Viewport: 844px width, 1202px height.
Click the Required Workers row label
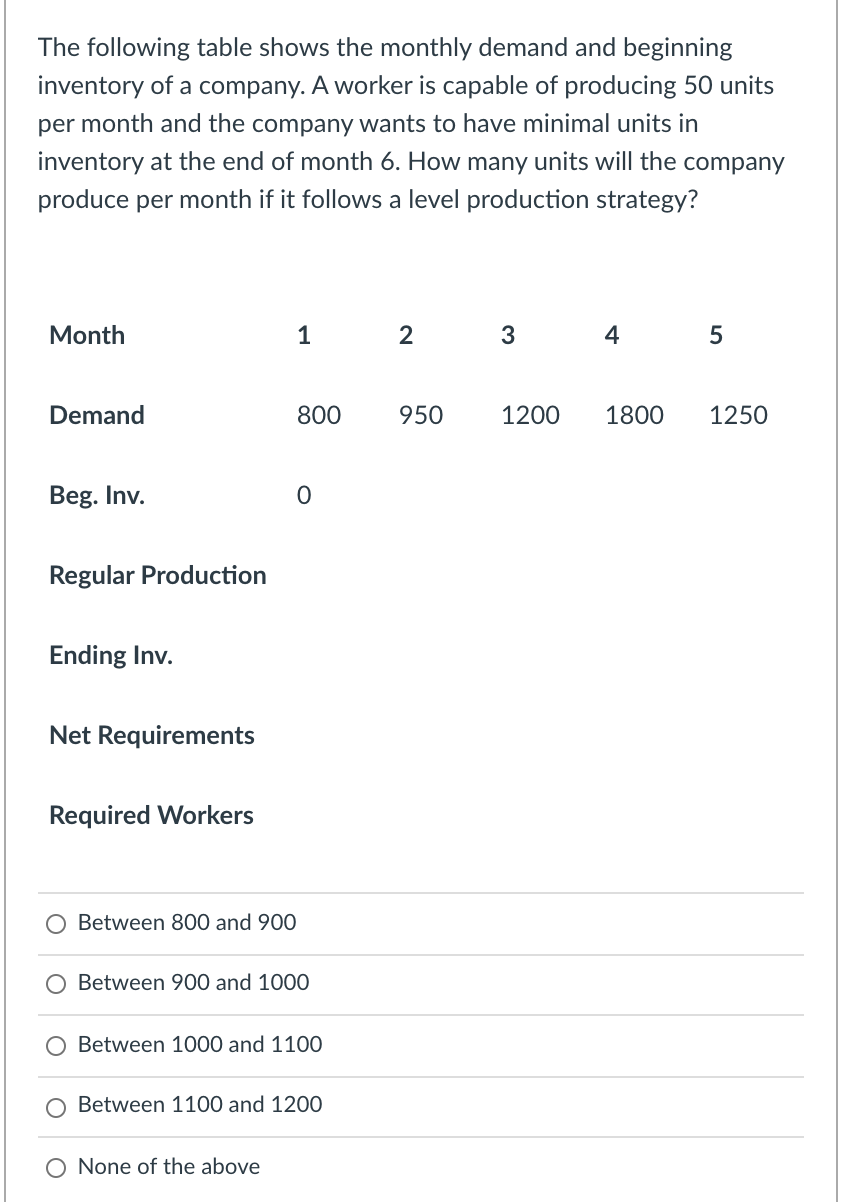coord(150,815)
